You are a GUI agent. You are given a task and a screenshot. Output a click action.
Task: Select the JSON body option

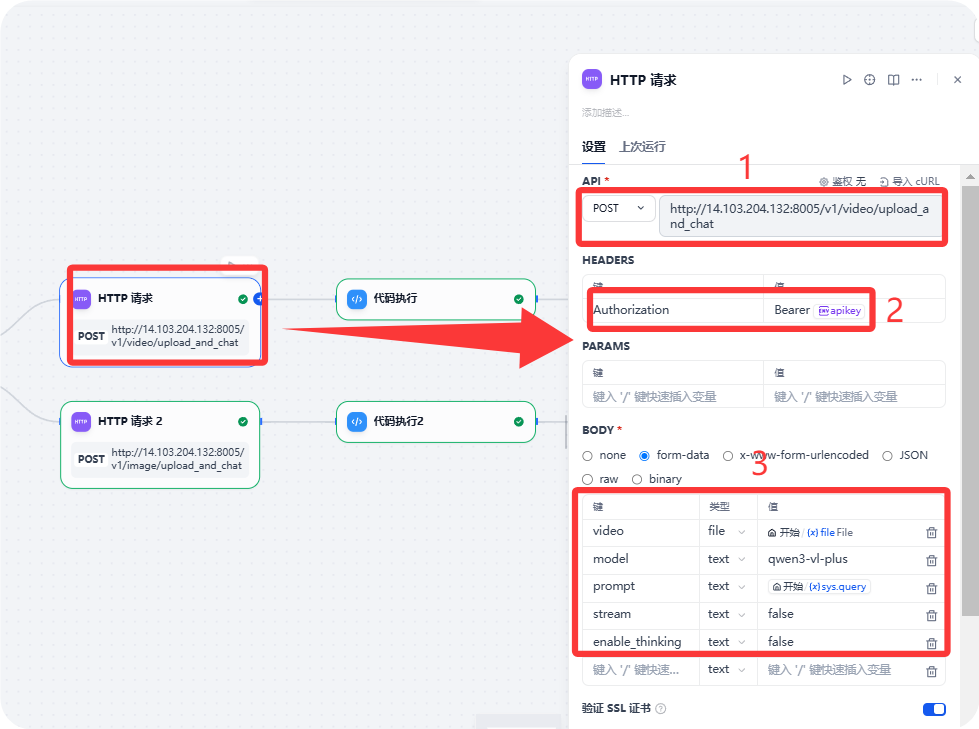887,456
